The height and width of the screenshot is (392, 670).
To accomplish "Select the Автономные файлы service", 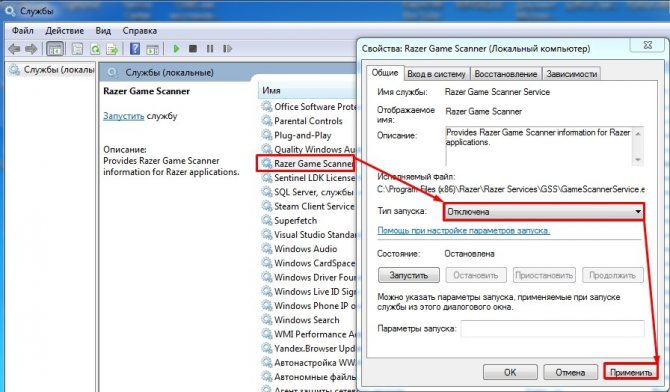I will click(x=309, y=377).
